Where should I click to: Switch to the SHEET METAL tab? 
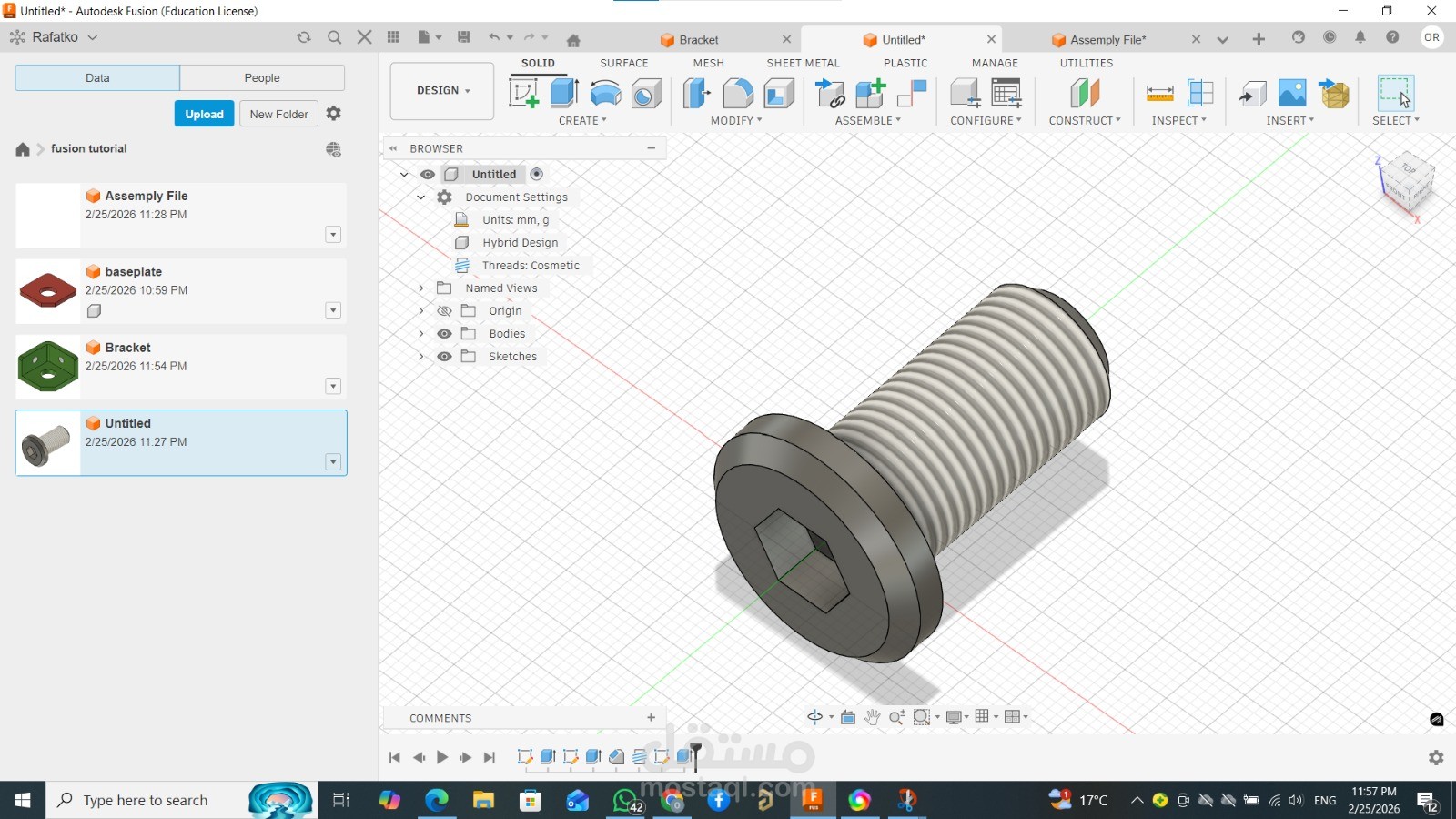pos(803,63)
